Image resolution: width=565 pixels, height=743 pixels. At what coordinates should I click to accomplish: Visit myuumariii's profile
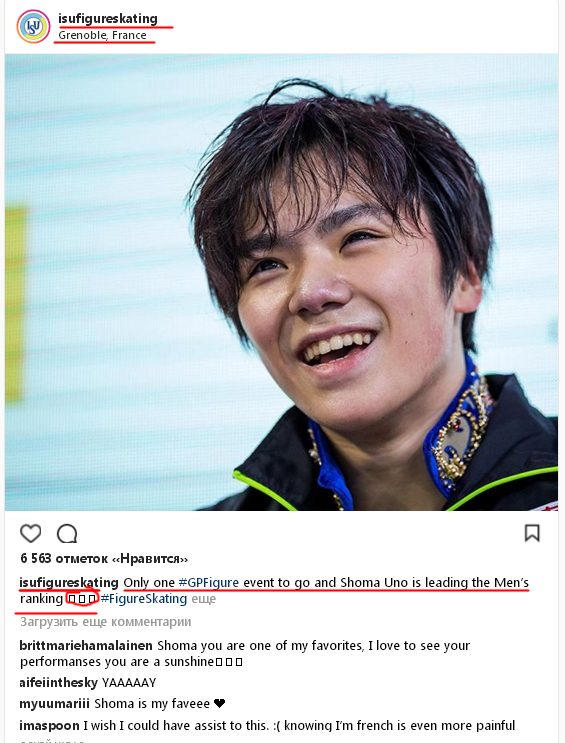tap(54, 704)
